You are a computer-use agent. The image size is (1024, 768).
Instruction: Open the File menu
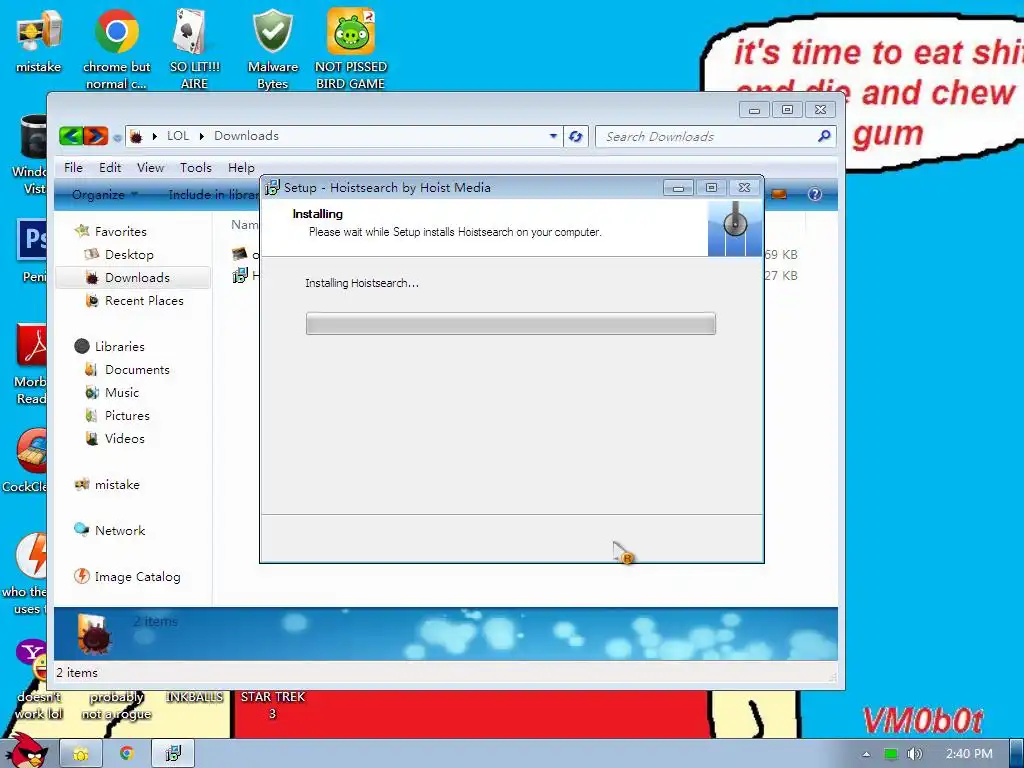click(73, 167)
